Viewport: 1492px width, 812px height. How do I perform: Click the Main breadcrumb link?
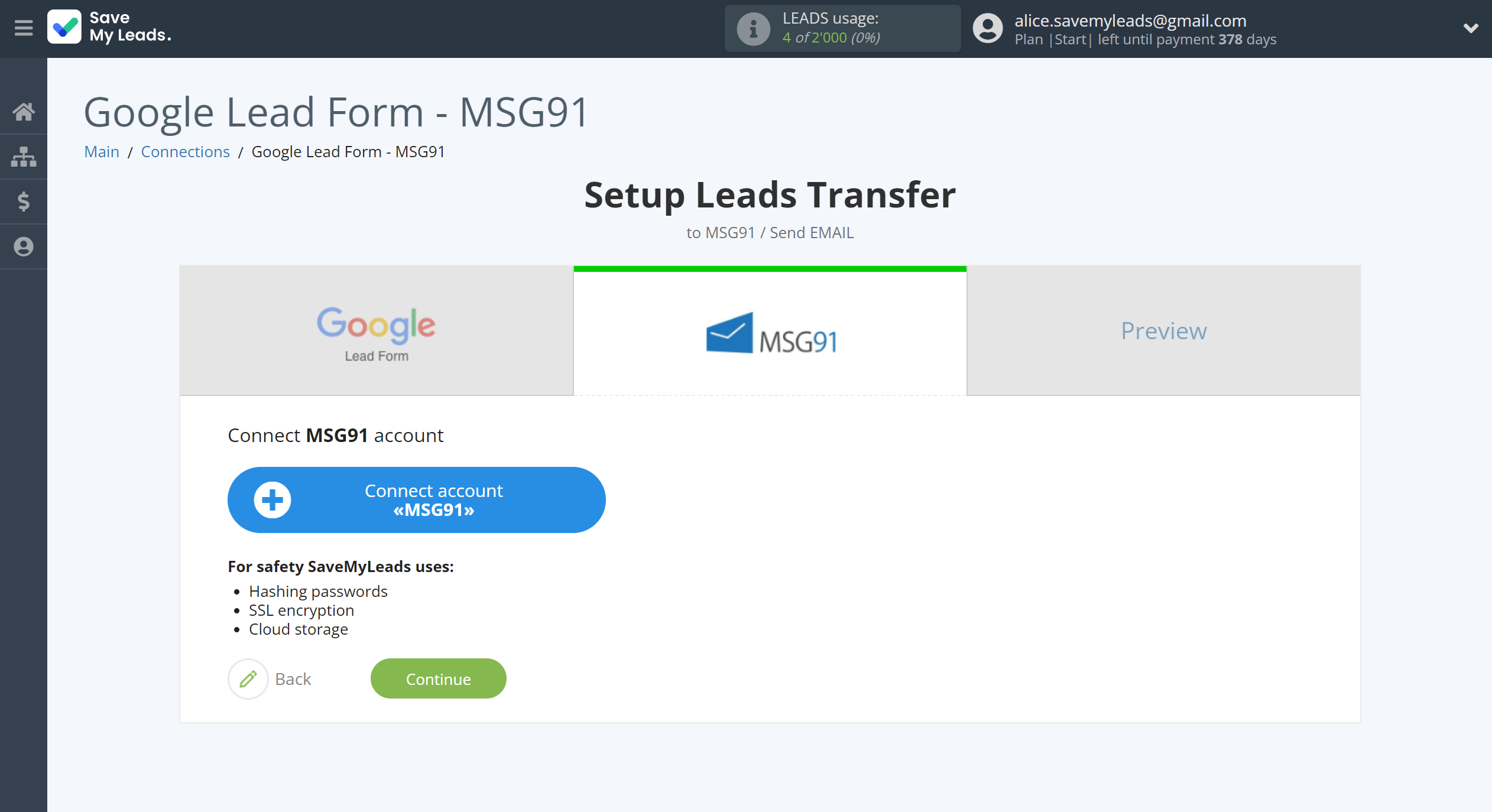(101, 151)
